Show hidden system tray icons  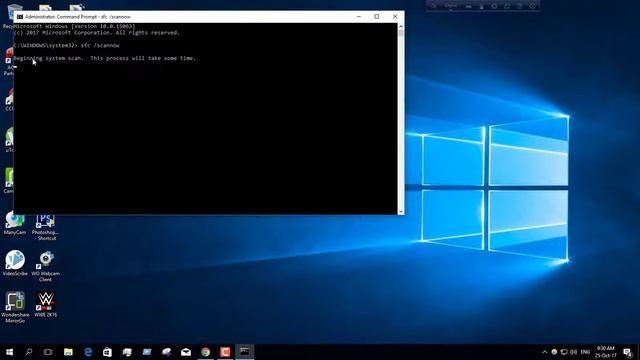544,352
